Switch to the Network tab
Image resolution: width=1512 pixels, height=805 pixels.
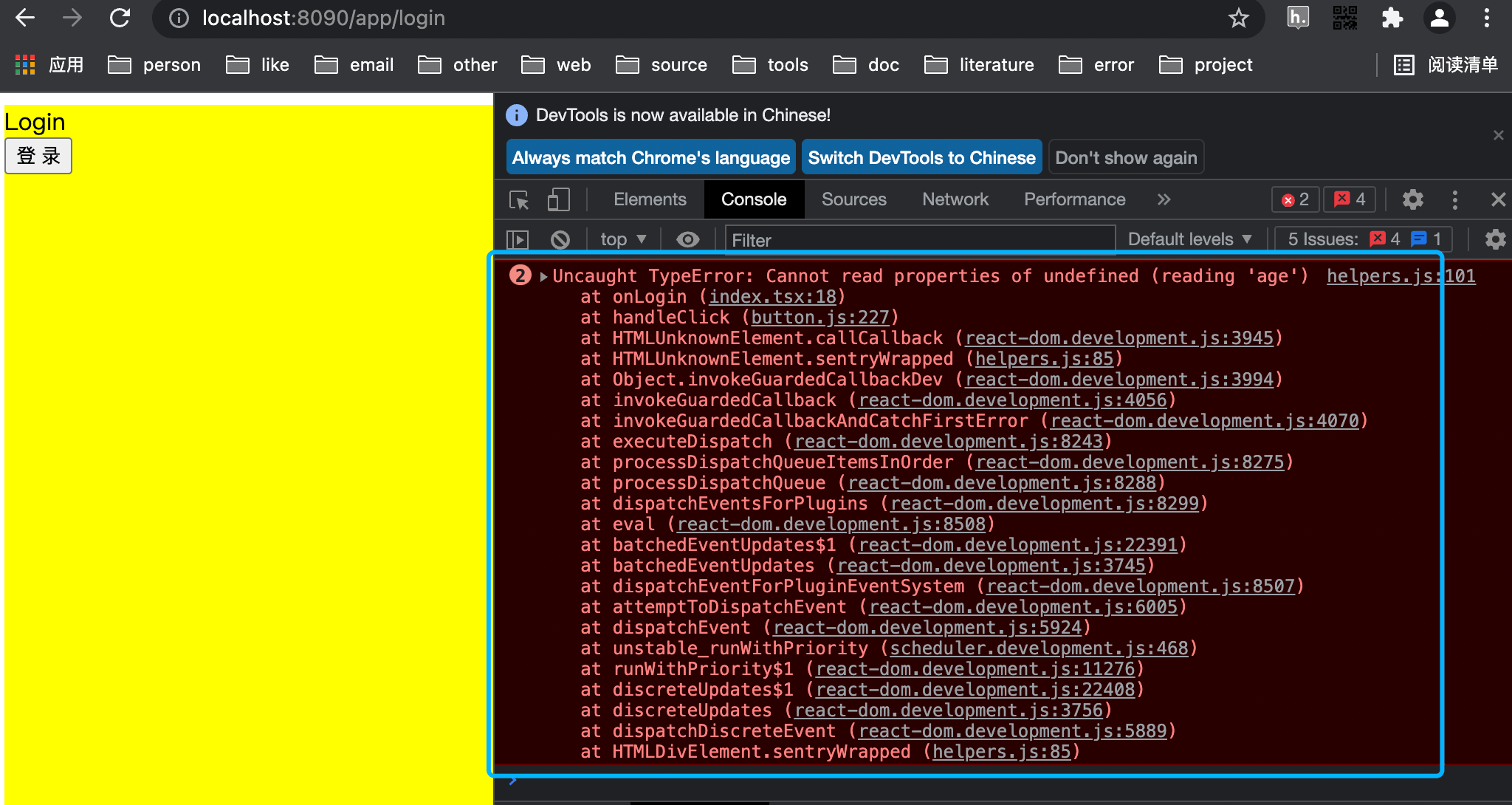pyautogui.click(x=955, y=199)
